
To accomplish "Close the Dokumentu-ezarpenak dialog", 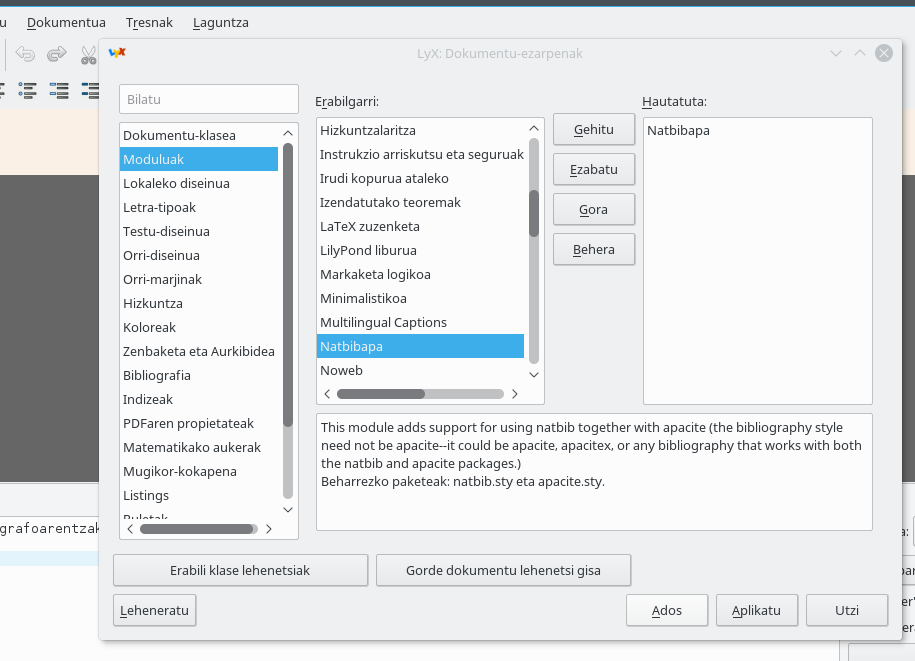I will click(883, 53).
